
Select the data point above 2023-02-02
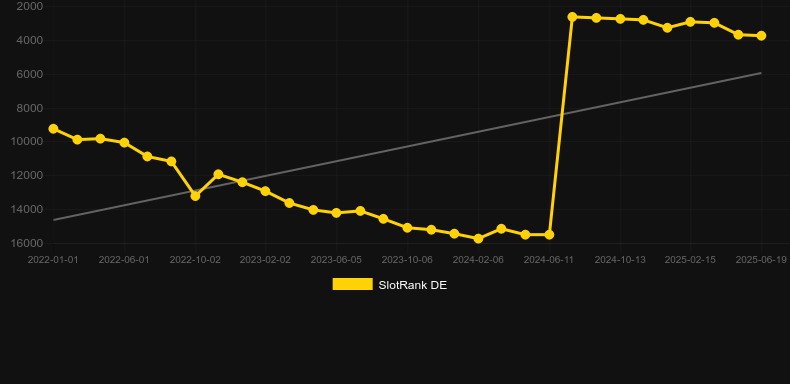266,191
